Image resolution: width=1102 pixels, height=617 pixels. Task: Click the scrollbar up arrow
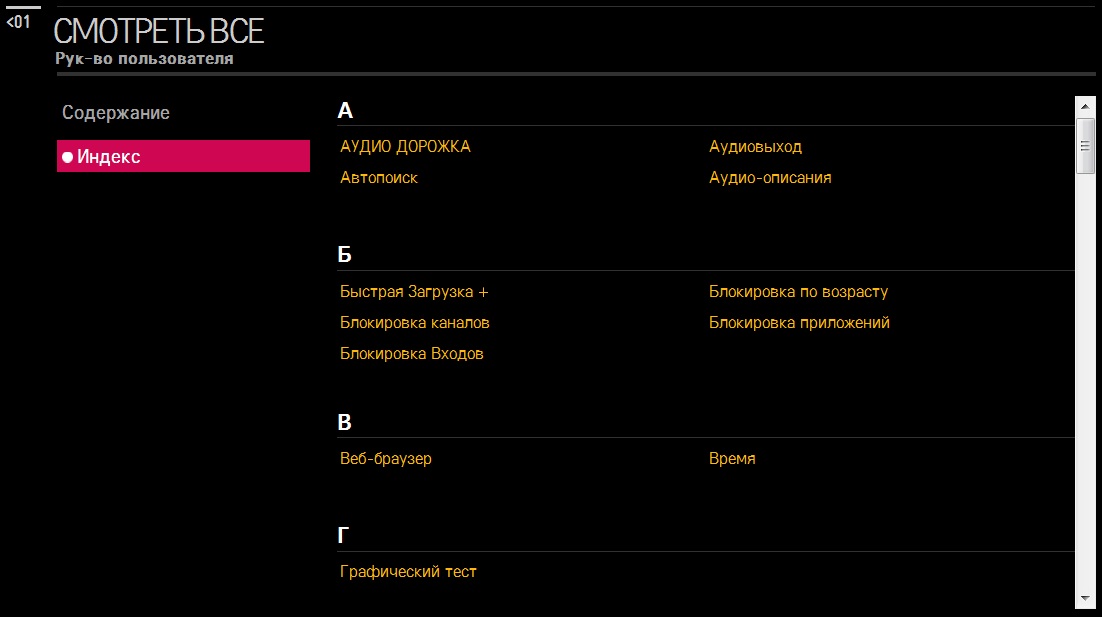click(1085, 105)
